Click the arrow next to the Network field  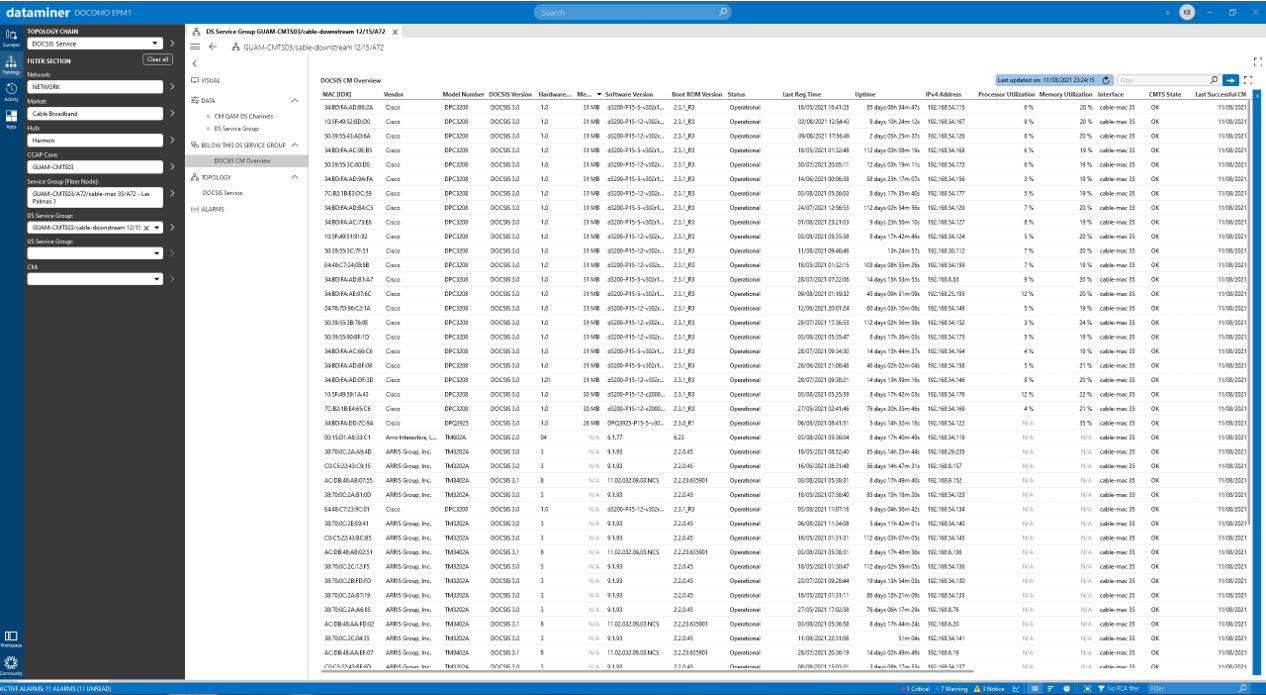click(x=172, y=87)
